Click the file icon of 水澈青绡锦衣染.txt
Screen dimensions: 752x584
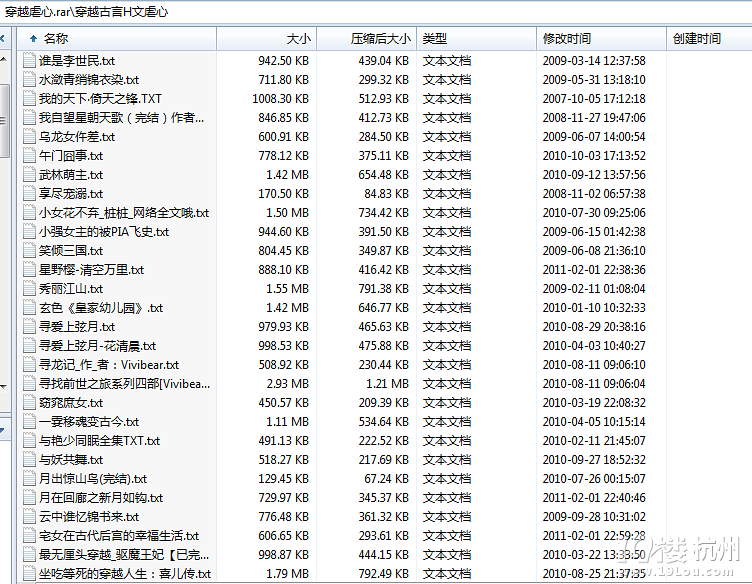coord(29,80)
